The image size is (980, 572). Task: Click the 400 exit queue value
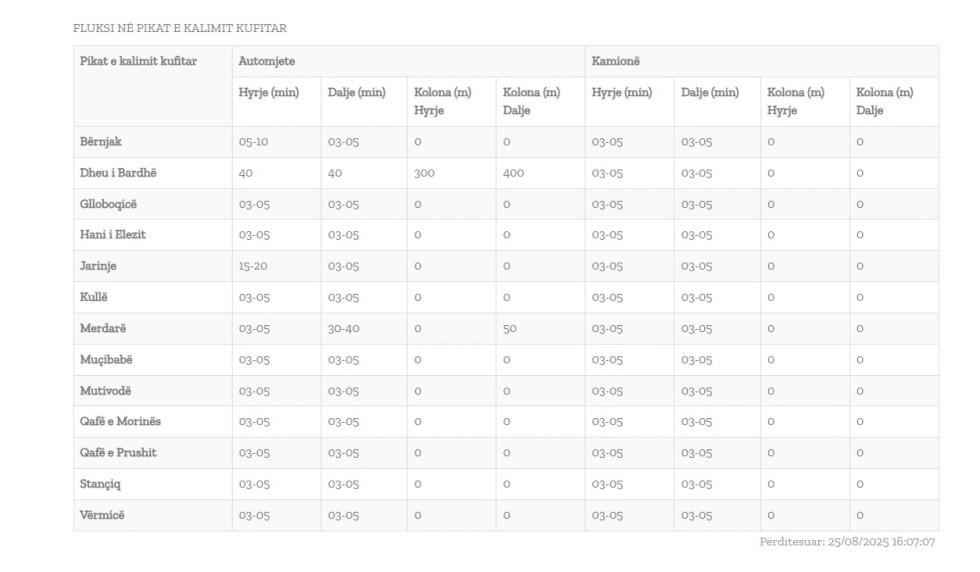coord(513,173)
